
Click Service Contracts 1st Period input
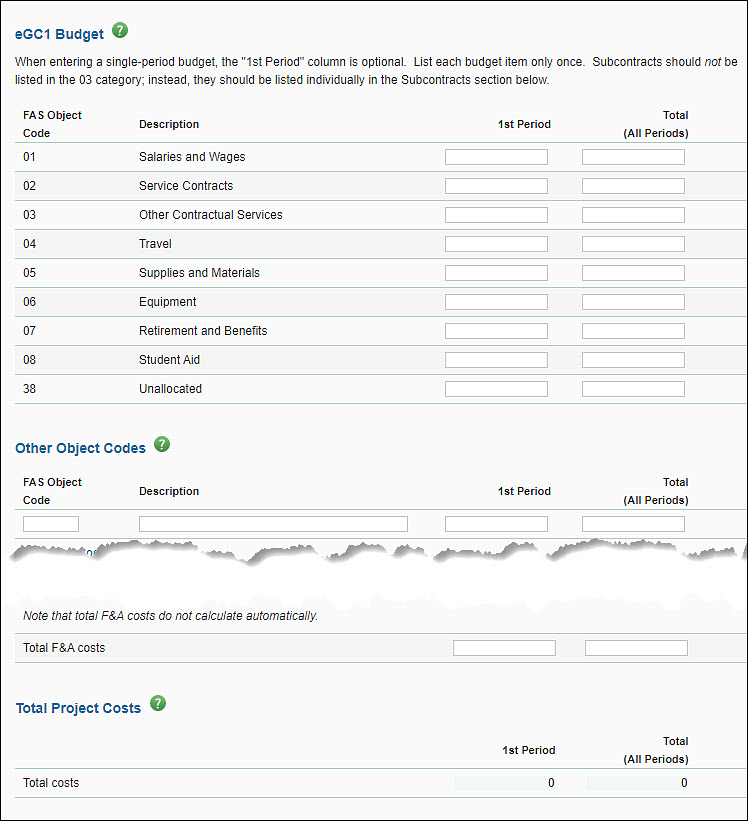point(496,186)
